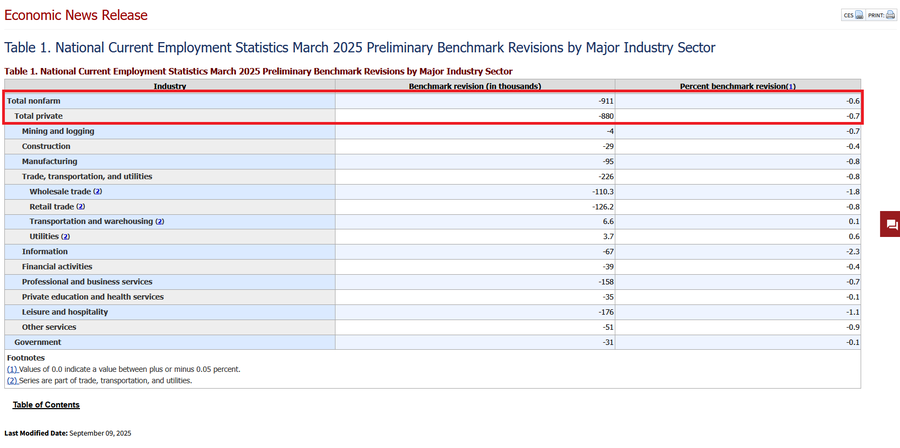Image resolution: width=900 pixels, height=448 pixels.
Task: Open footnote (2) link beside Retail trade
Action: [80, 207]
